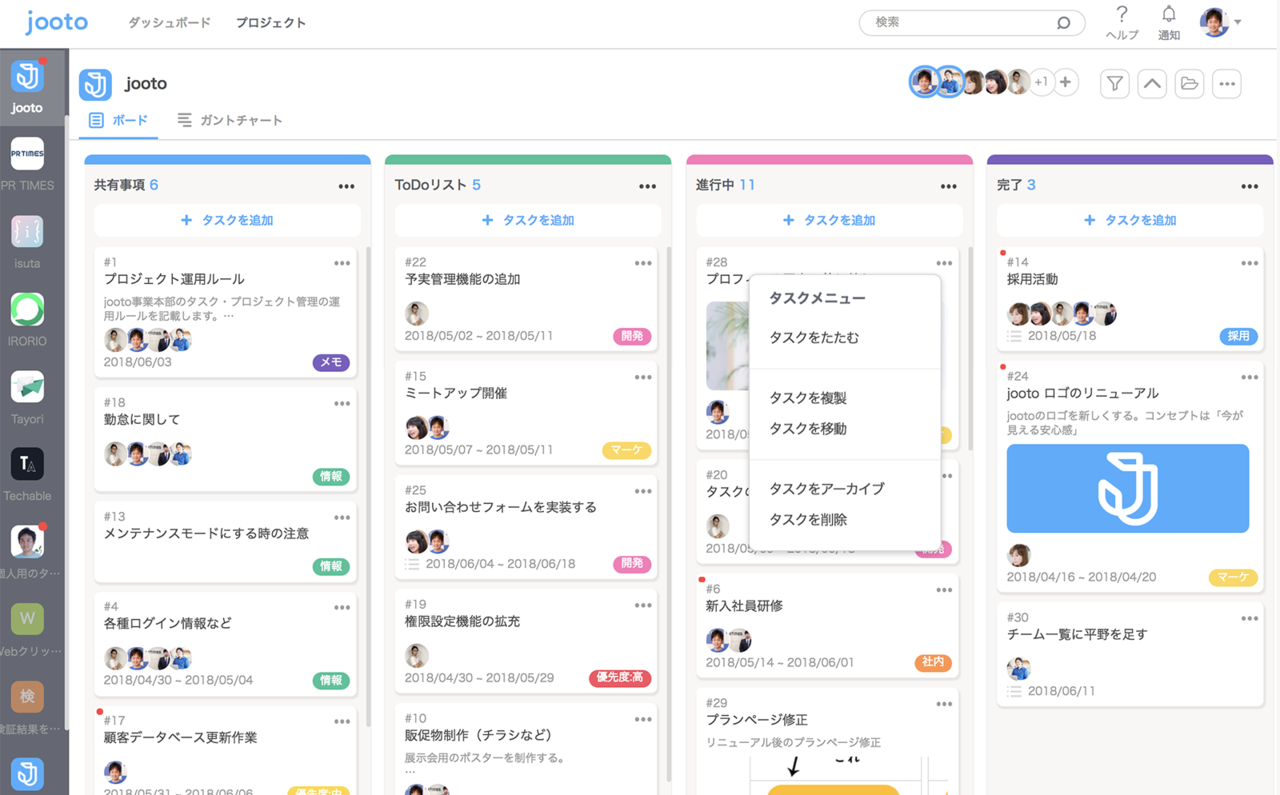The image size is (1280, 795).
Task: Open 完了 list options menu
Action: click(x=1250, y=186)
